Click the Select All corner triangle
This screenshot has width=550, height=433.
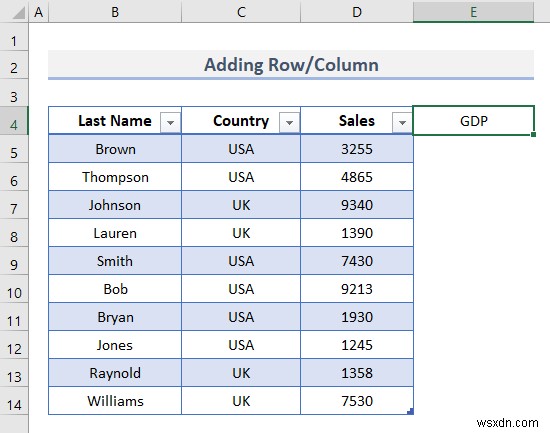click(x=18, y=12)
